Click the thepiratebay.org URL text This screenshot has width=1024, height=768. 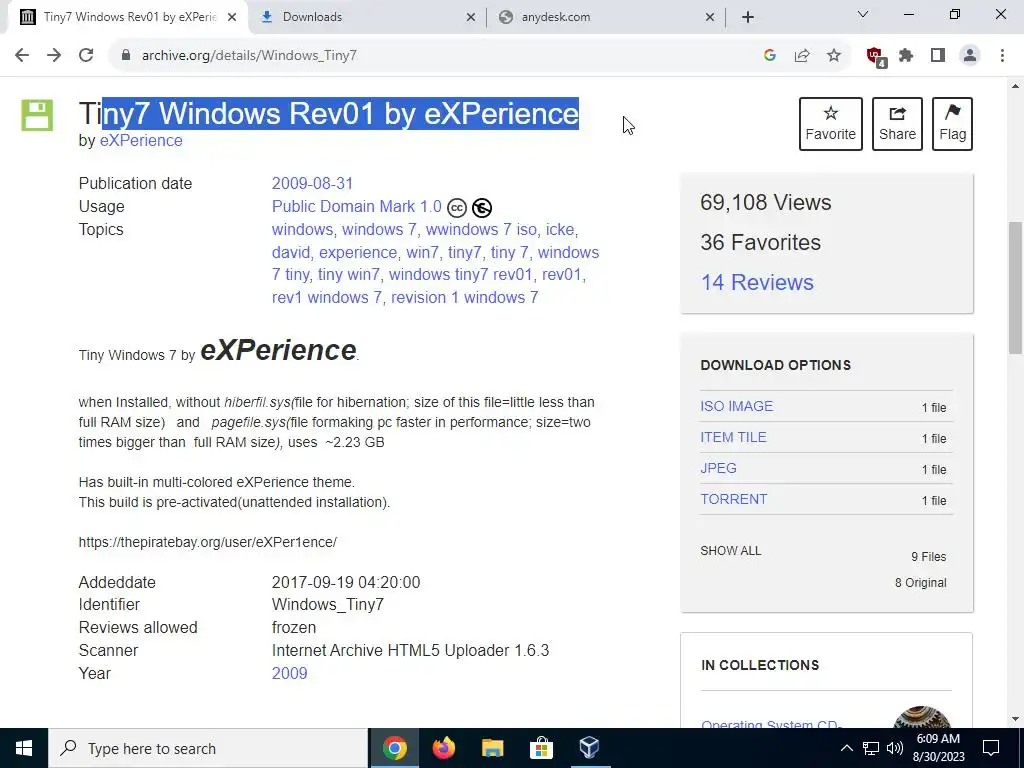point(208,542)
